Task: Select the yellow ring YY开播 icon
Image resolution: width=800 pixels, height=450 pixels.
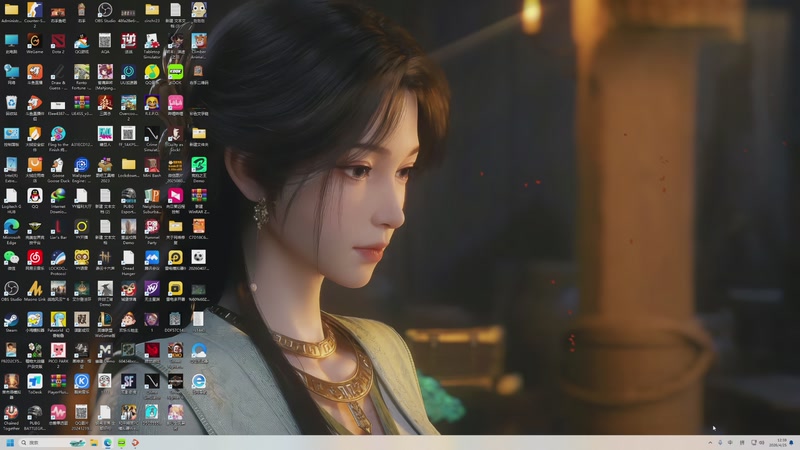Action: click(82, 227)
